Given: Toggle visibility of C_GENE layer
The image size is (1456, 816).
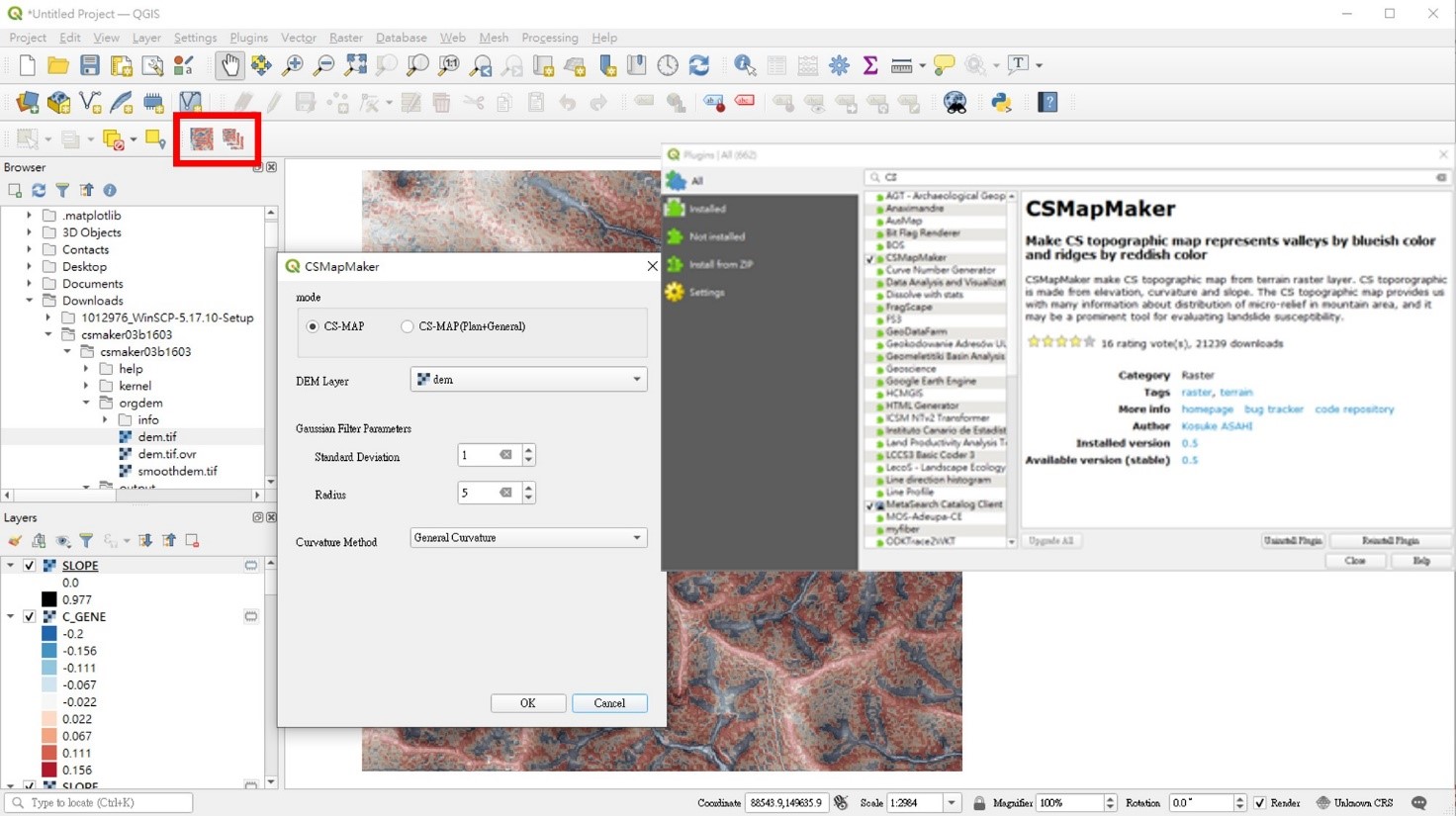Looking at the screenshot, I should click(30, 617).
